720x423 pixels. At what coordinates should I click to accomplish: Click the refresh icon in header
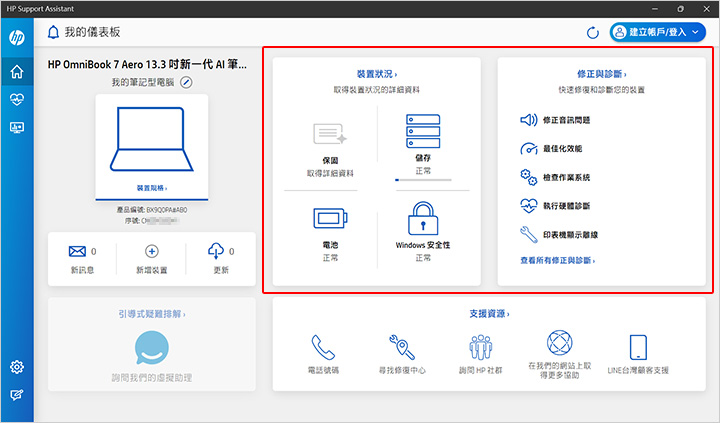pos(593,33)
